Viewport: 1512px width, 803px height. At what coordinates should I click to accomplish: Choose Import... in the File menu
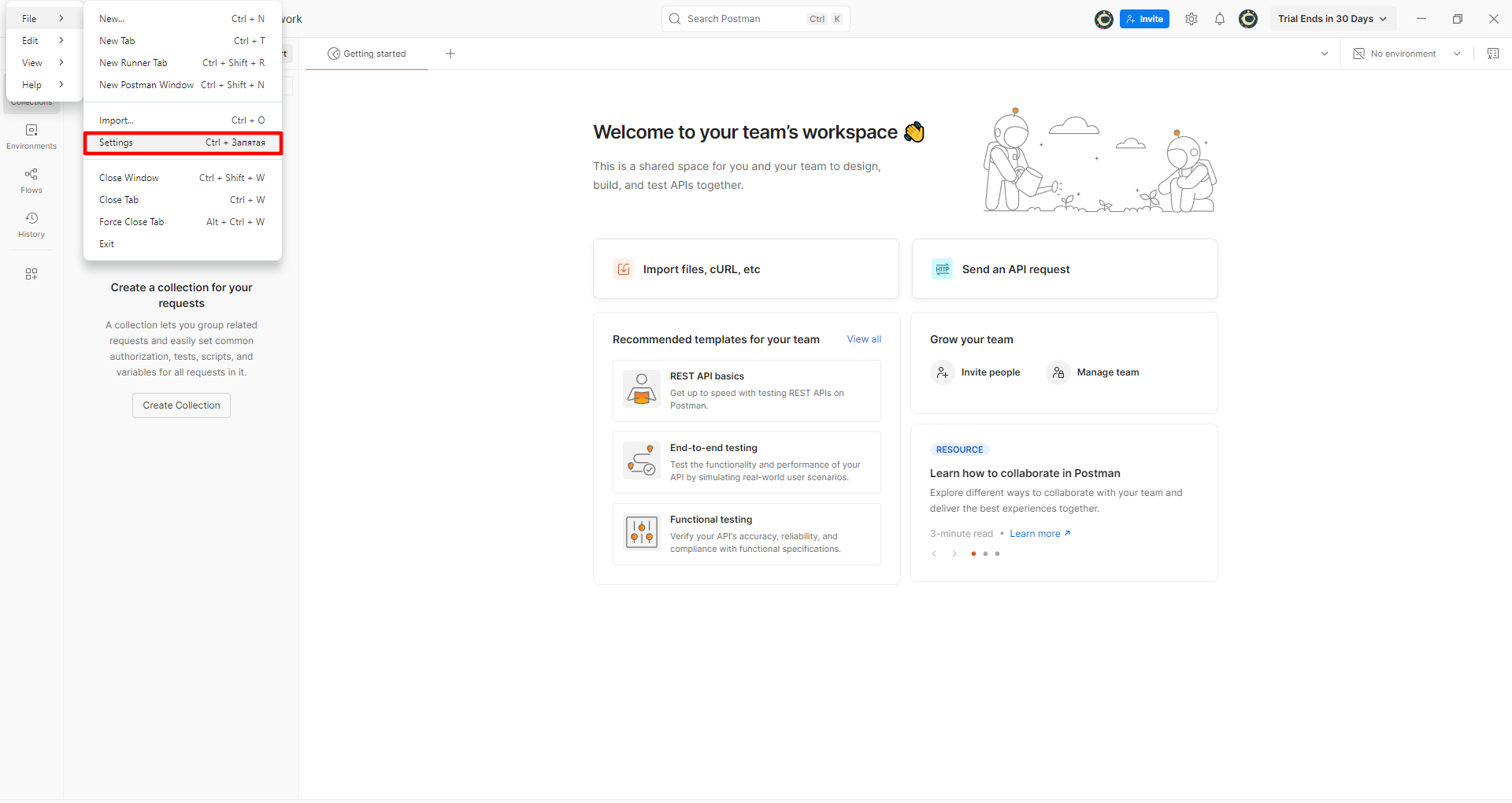(182, 120)
